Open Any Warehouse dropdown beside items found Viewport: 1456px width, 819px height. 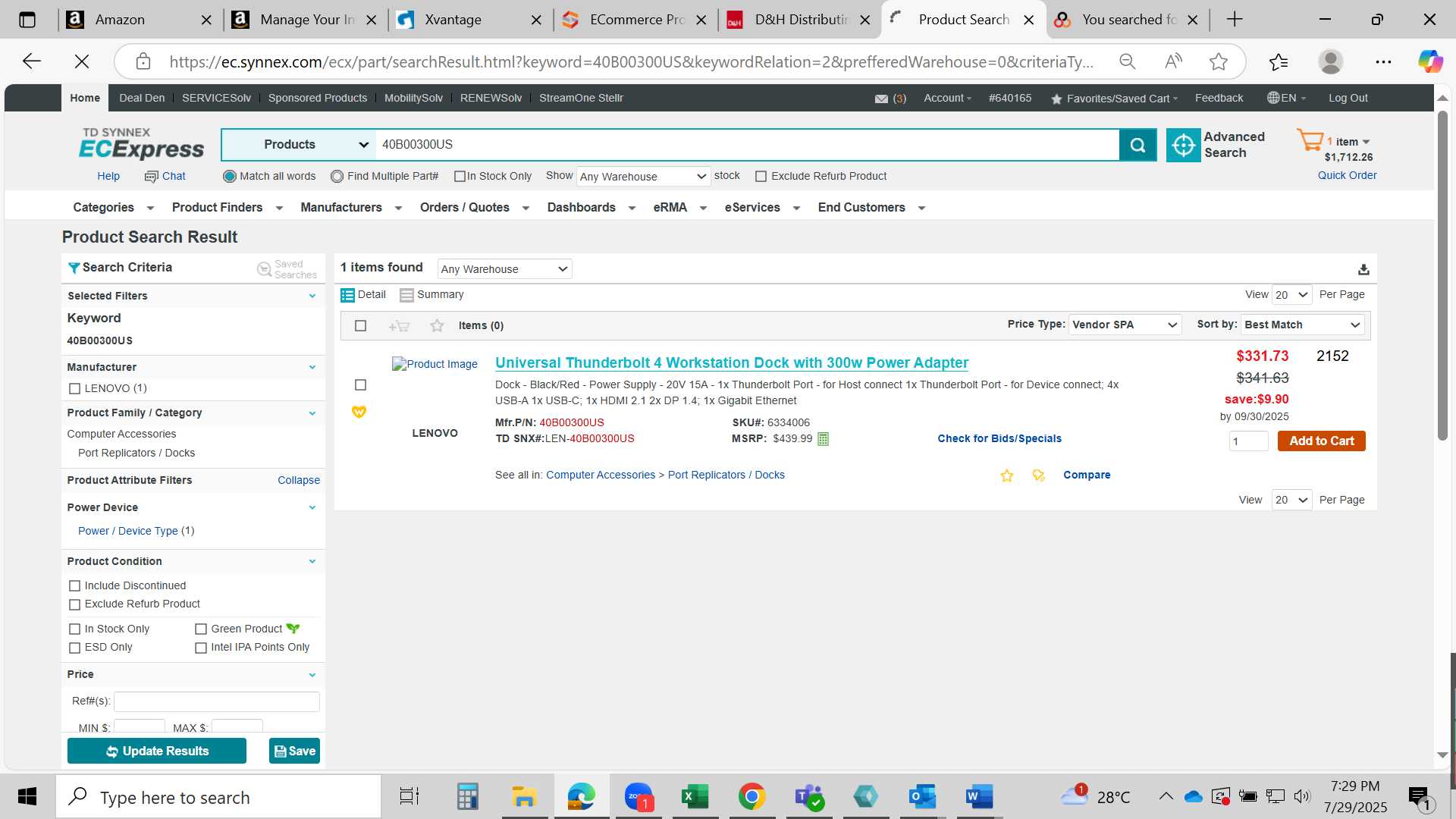(504, 269)
